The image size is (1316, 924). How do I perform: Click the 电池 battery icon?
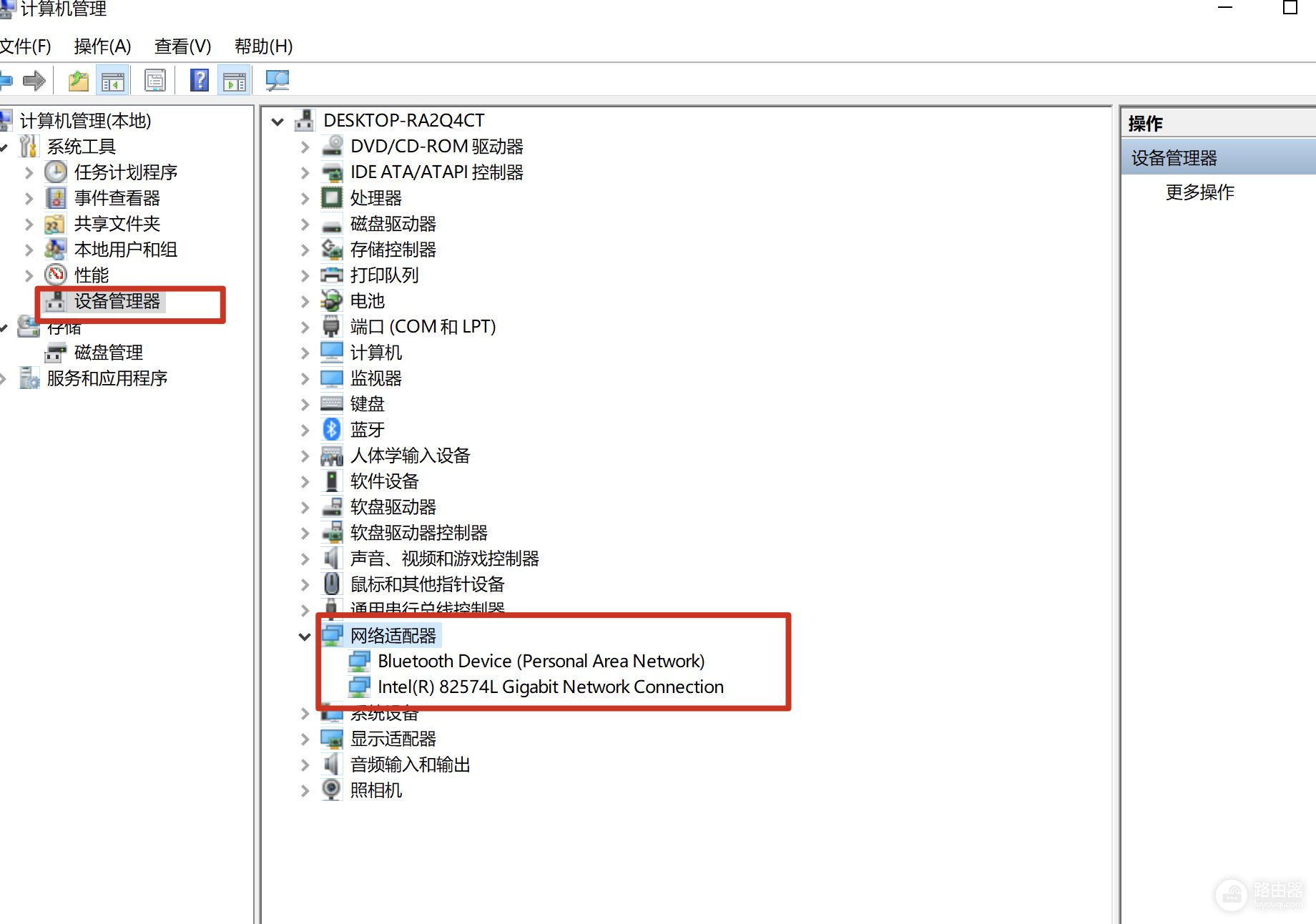pyautogui.click(x=332, y=300)
